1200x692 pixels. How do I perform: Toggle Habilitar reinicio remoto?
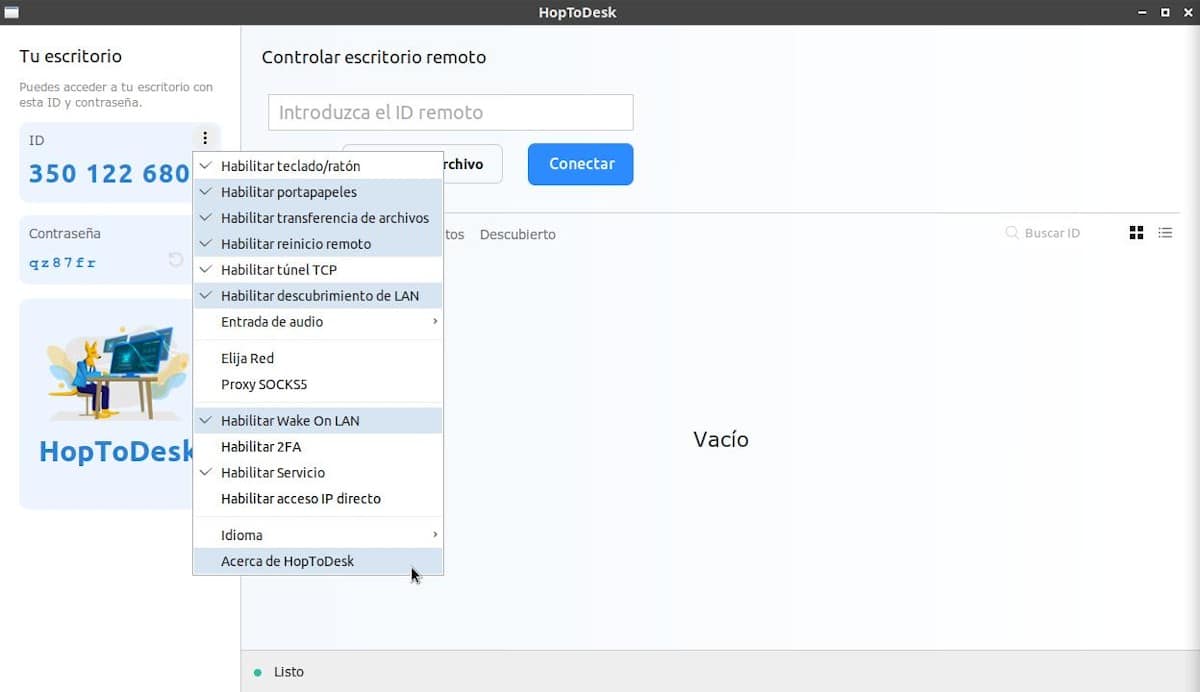coord(318,244)
